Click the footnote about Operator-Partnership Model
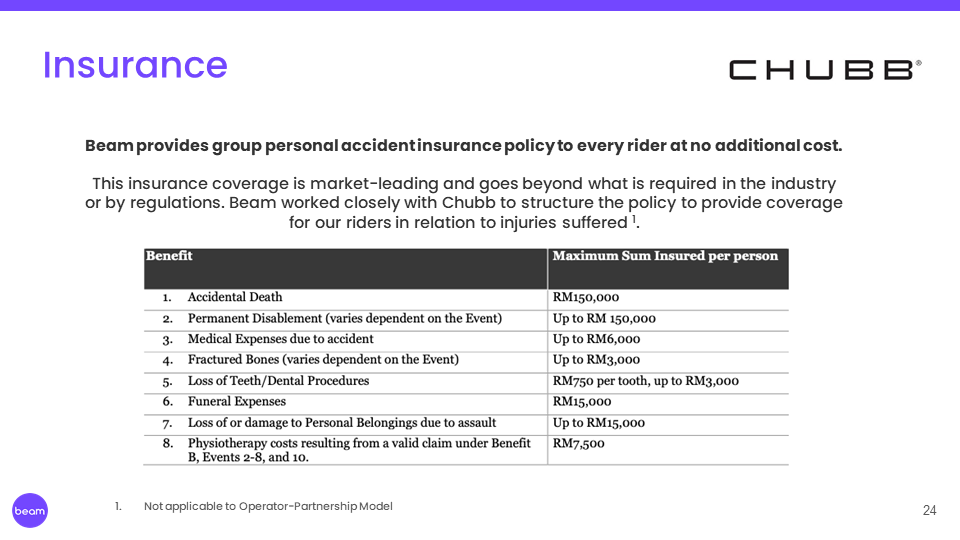 [267, 506]
